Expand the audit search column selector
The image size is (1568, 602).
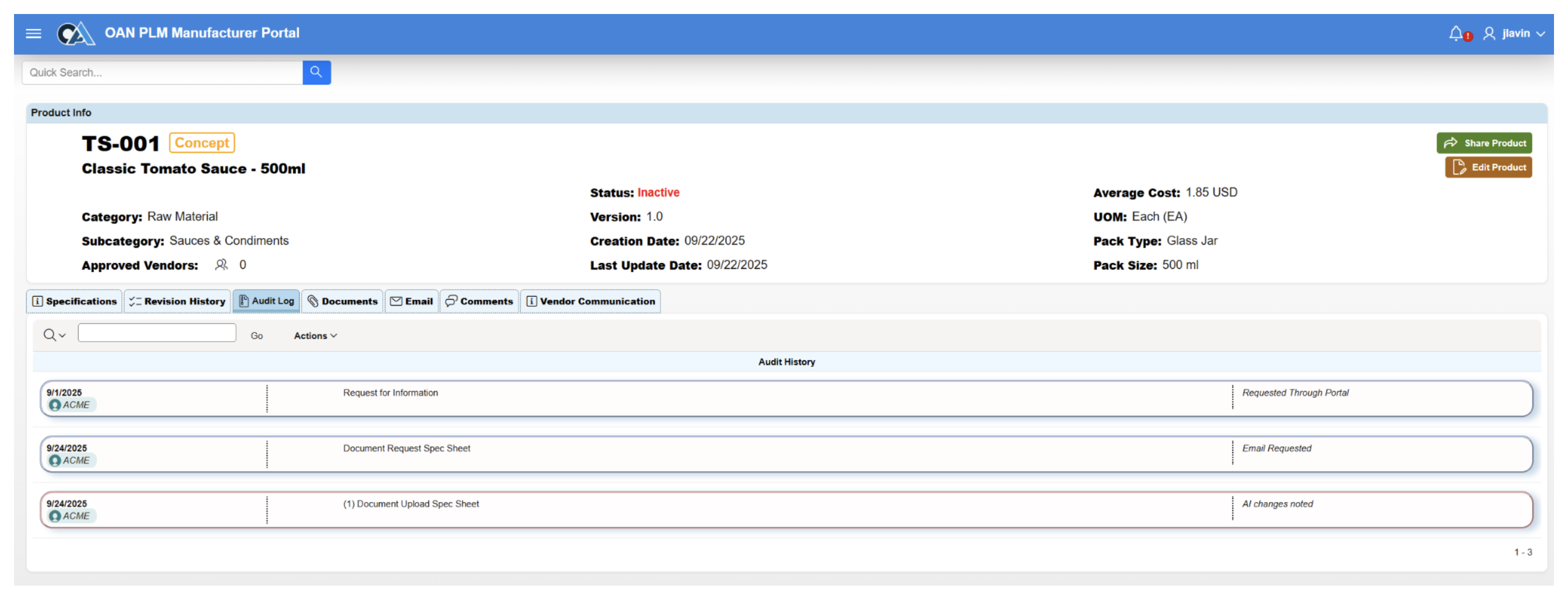coord(54,335)
